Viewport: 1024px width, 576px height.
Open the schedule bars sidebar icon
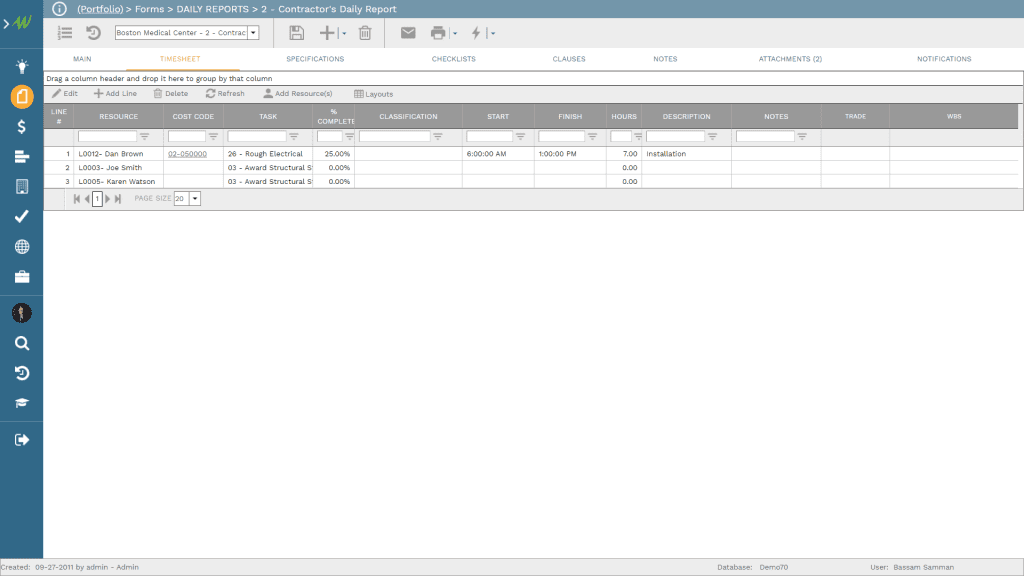click(22, 157)
